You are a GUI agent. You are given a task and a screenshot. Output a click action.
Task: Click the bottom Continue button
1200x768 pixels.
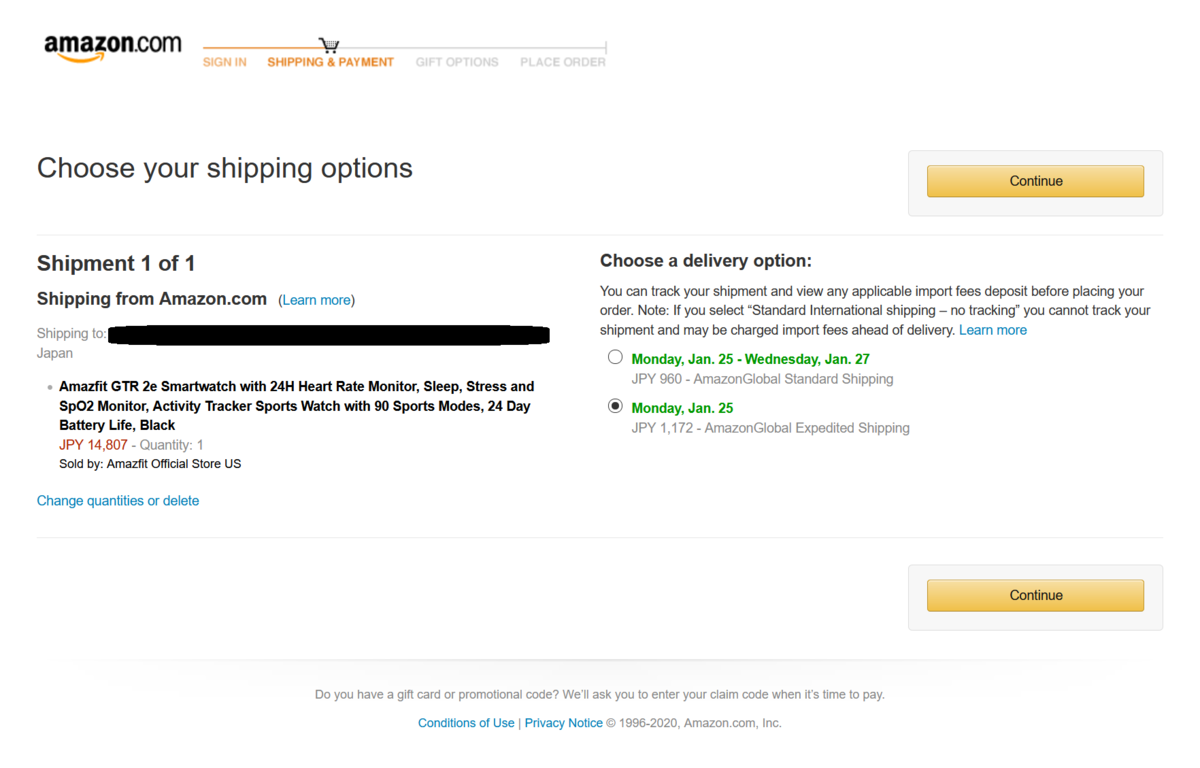tap(1035, 595)
